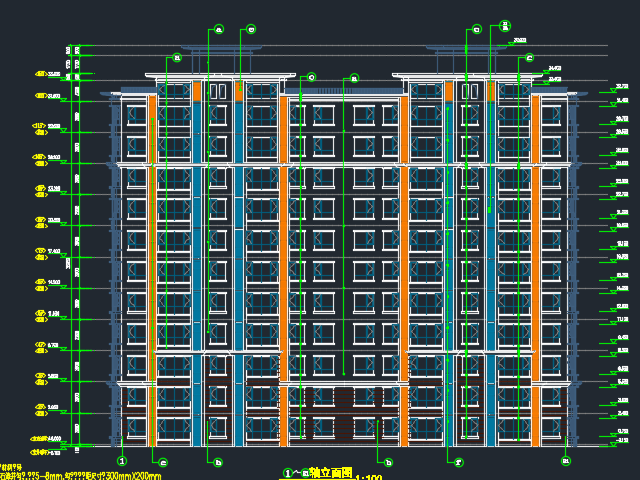Viewport: 640px width, 480px height.
Task: Click the left tower's white roof cornice
Action: pos(221,74)
